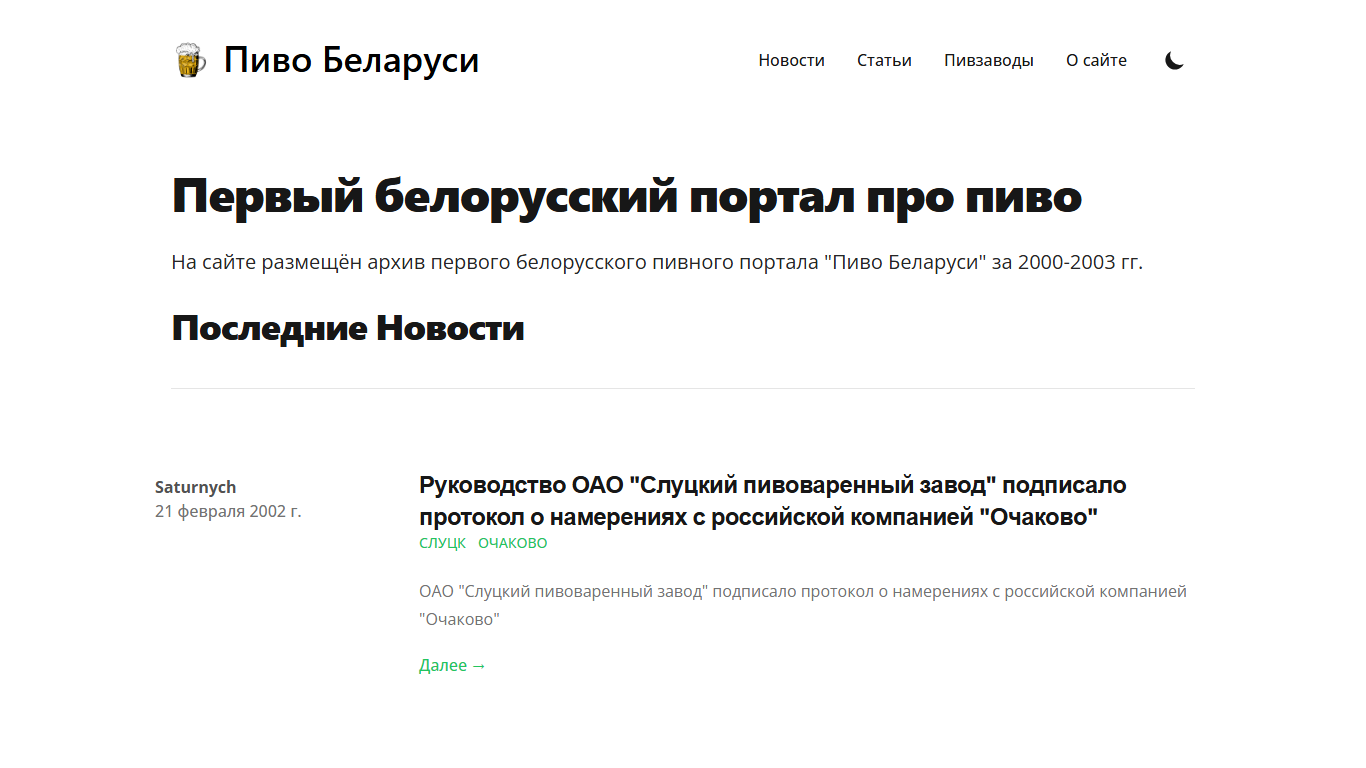Click the date 21 февраля 2002 г.
The width and height of the screenshot is (1366, 768).
(x=228, y=511)
